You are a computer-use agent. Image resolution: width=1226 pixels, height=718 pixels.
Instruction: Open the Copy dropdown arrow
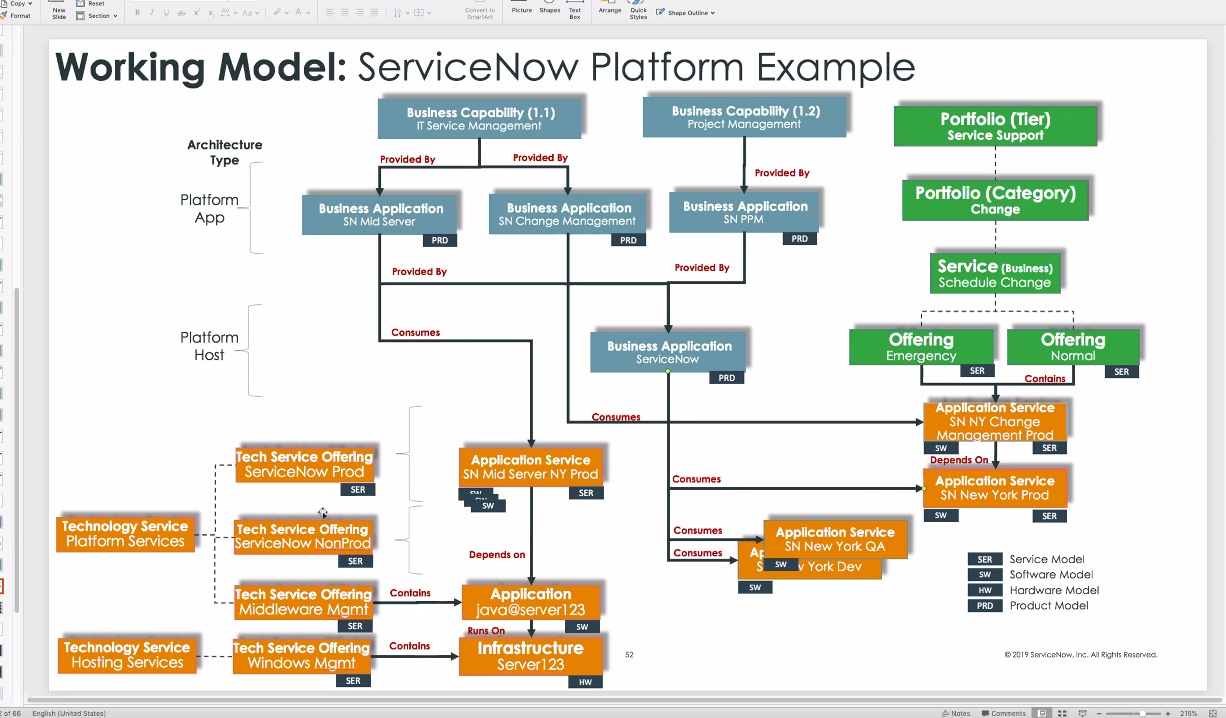point(31,4)
